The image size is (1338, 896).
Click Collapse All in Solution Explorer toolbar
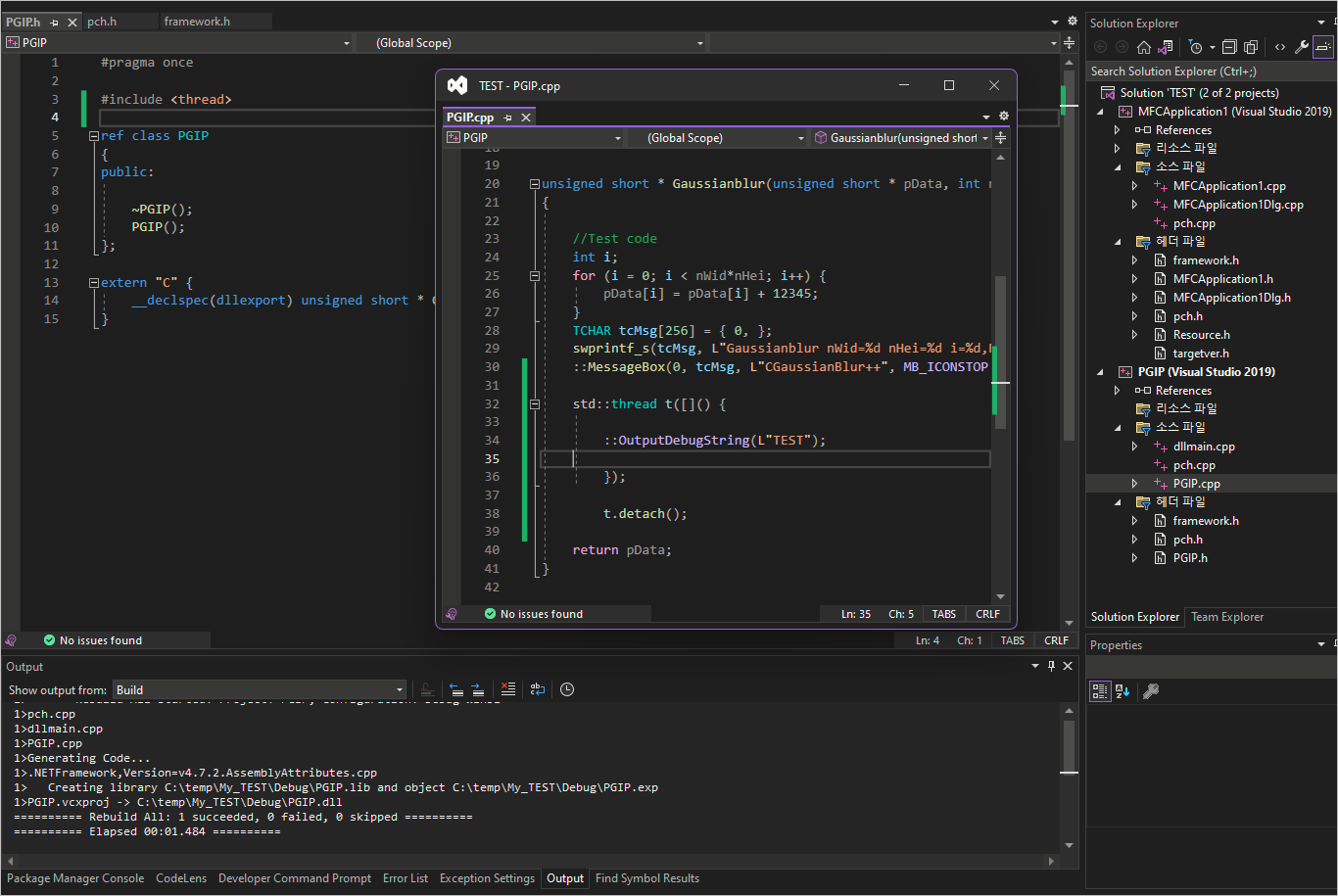pyautogui.click(x=1230, y=47)
